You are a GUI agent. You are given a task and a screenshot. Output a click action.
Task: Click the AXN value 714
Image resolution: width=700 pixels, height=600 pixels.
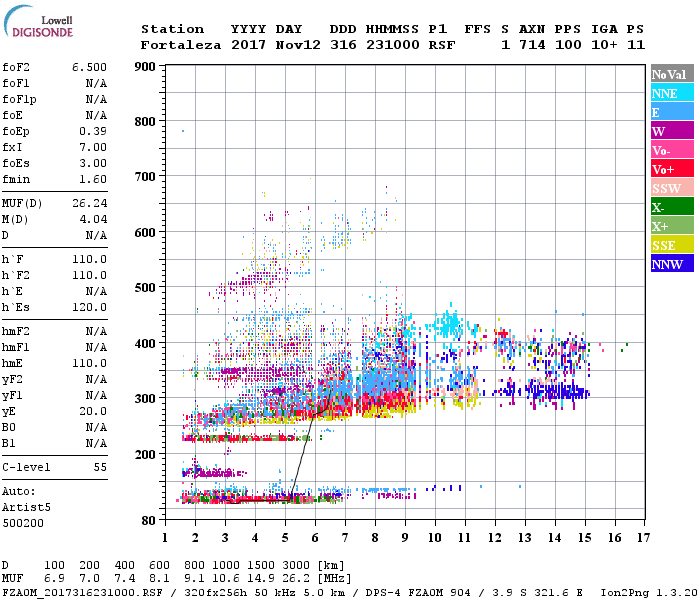coord(532,45)
